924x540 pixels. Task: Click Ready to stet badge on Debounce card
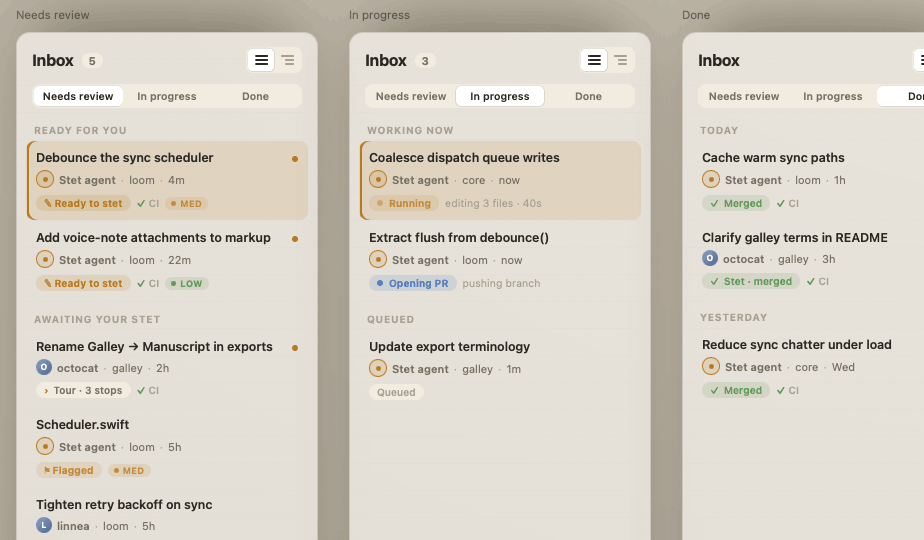[83, 203]
